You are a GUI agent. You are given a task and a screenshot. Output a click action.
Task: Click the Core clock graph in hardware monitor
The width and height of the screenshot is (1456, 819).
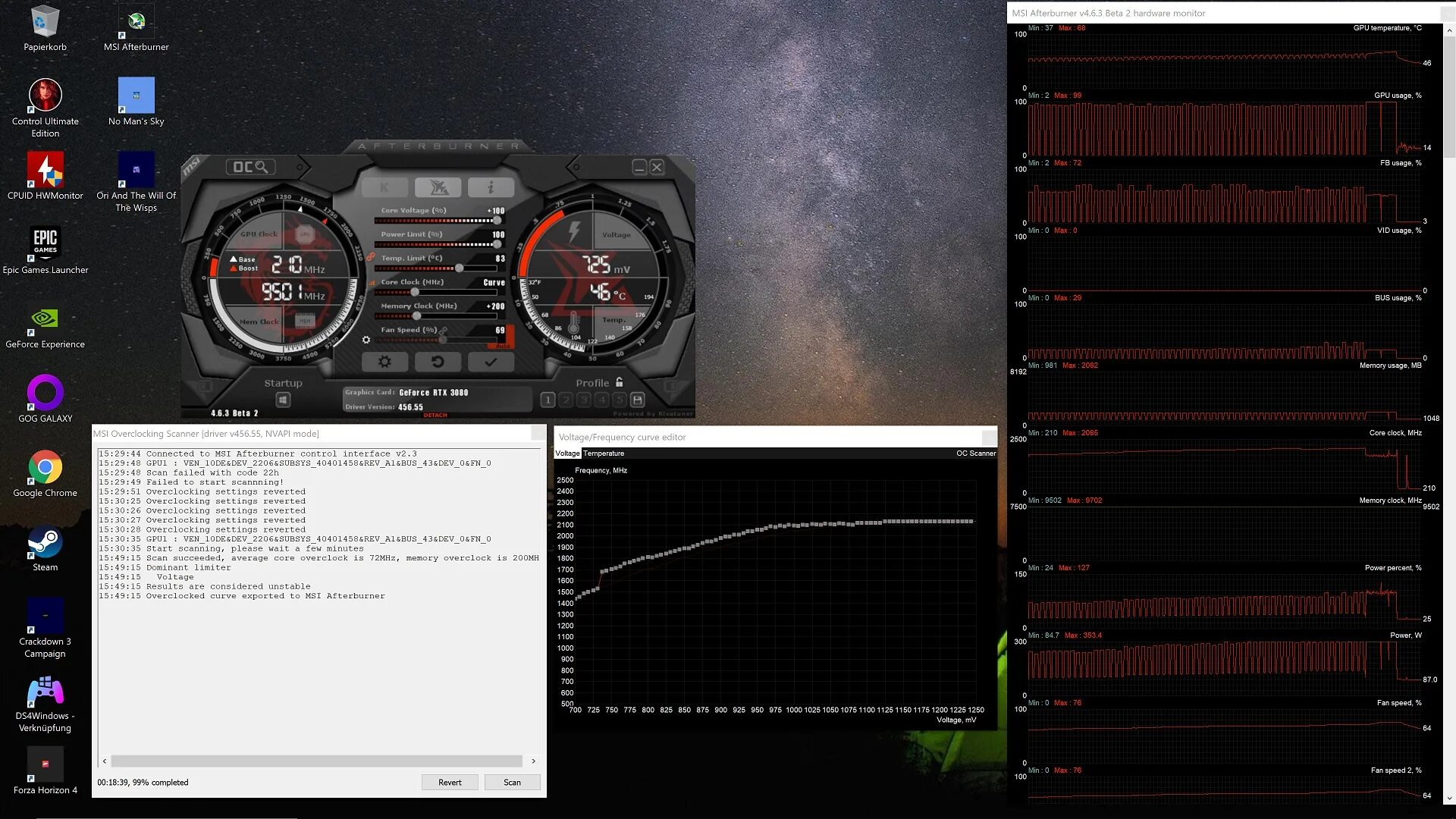[1225, 465]
